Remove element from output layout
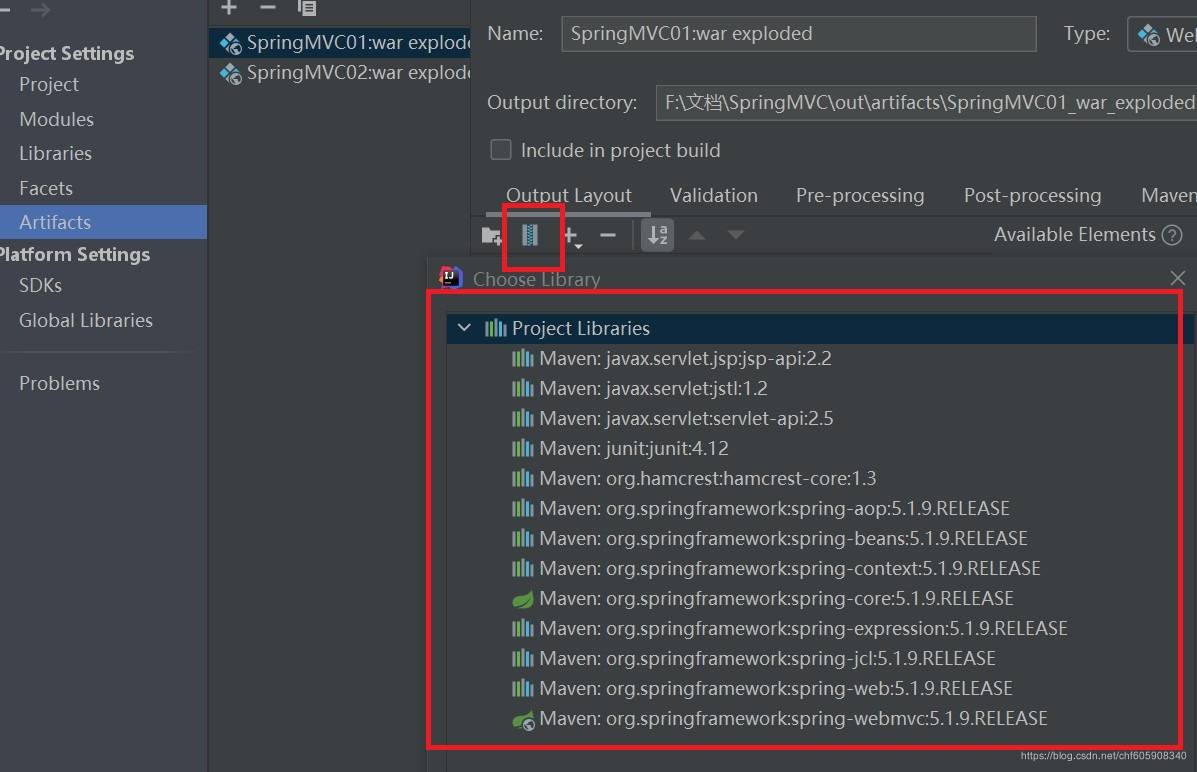1197x772 pixels. tap(608, 235)
